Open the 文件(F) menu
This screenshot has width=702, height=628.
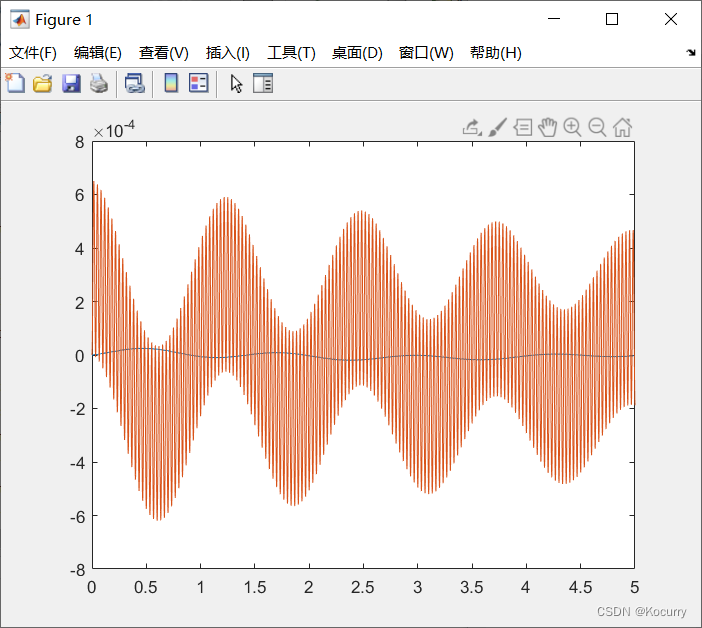tap(33, 53)
